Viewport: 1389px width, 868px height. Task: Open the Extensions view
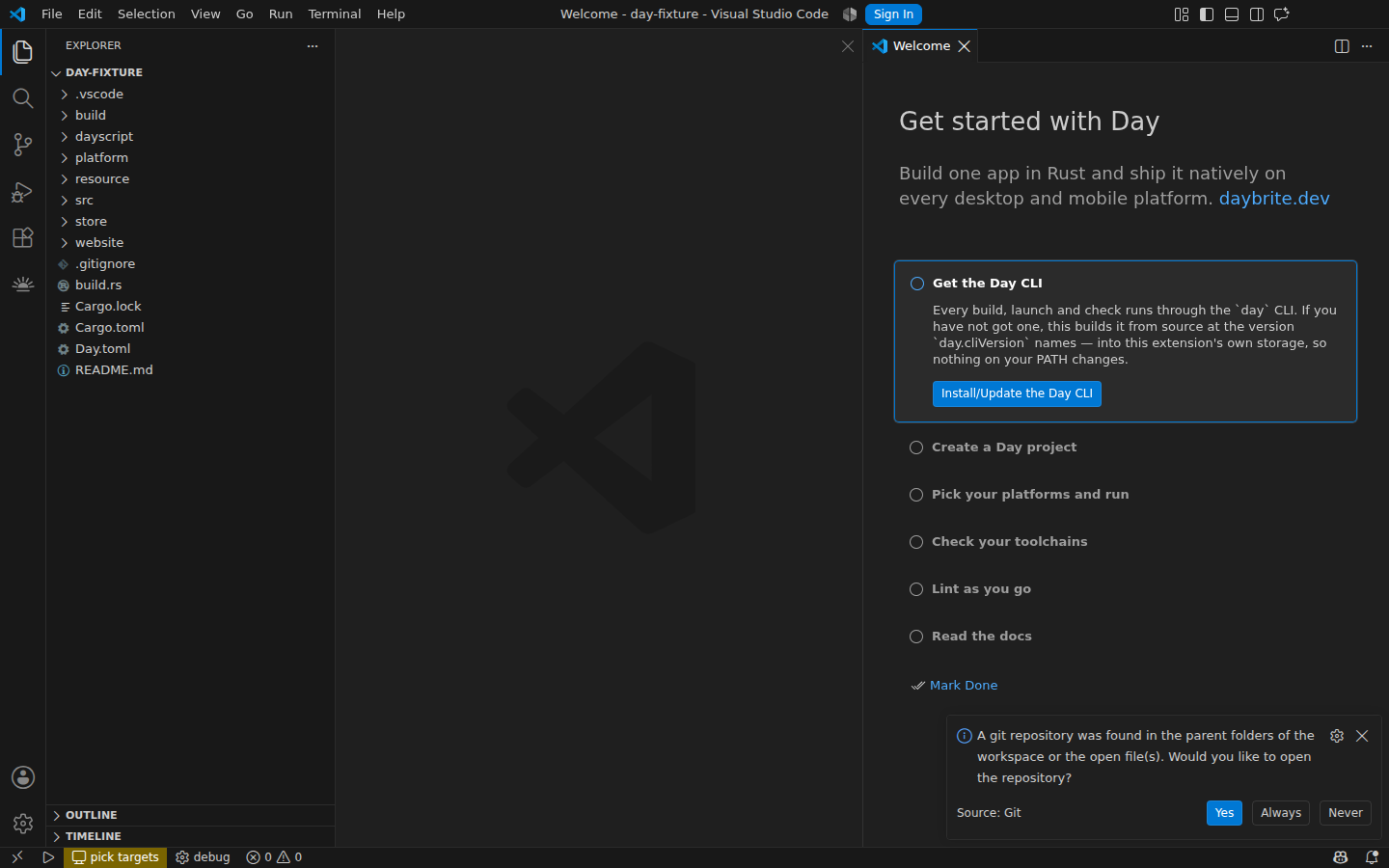click(23, 237)
